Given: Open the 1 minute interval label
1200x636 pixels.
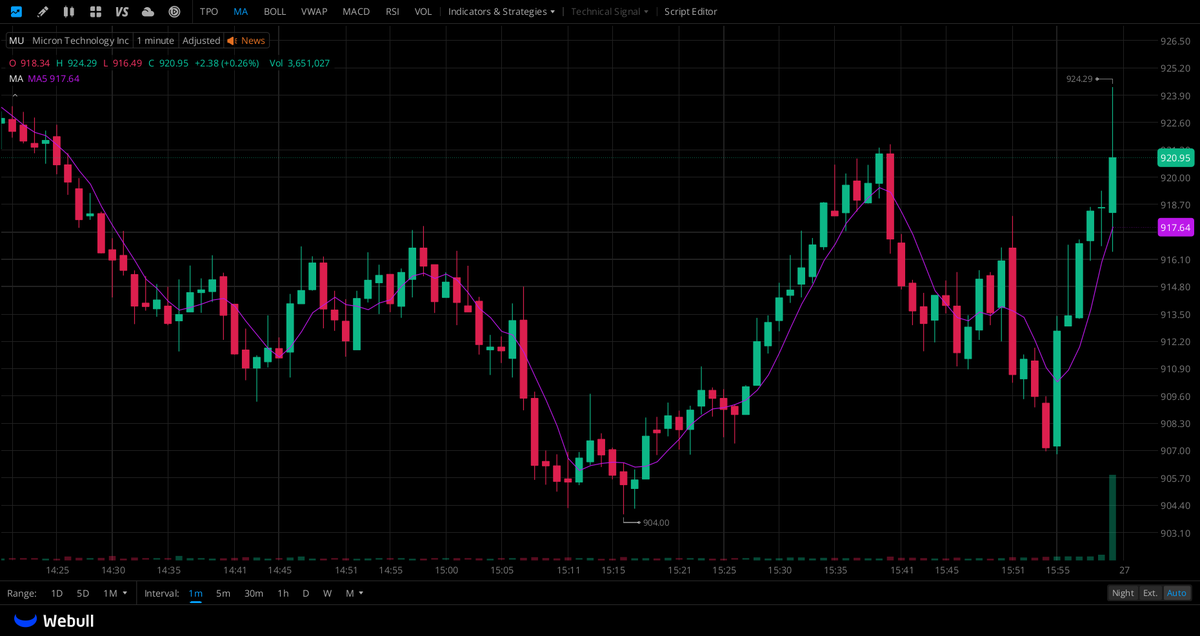Looking at the screenshot, I should pyautogui.click(x=155, y=40).
